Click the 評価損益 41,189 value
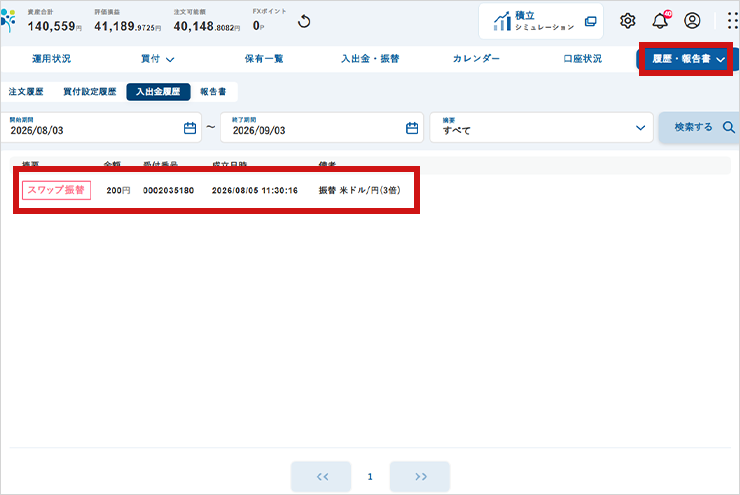The image size is (740, 495). tap(127, 26)
